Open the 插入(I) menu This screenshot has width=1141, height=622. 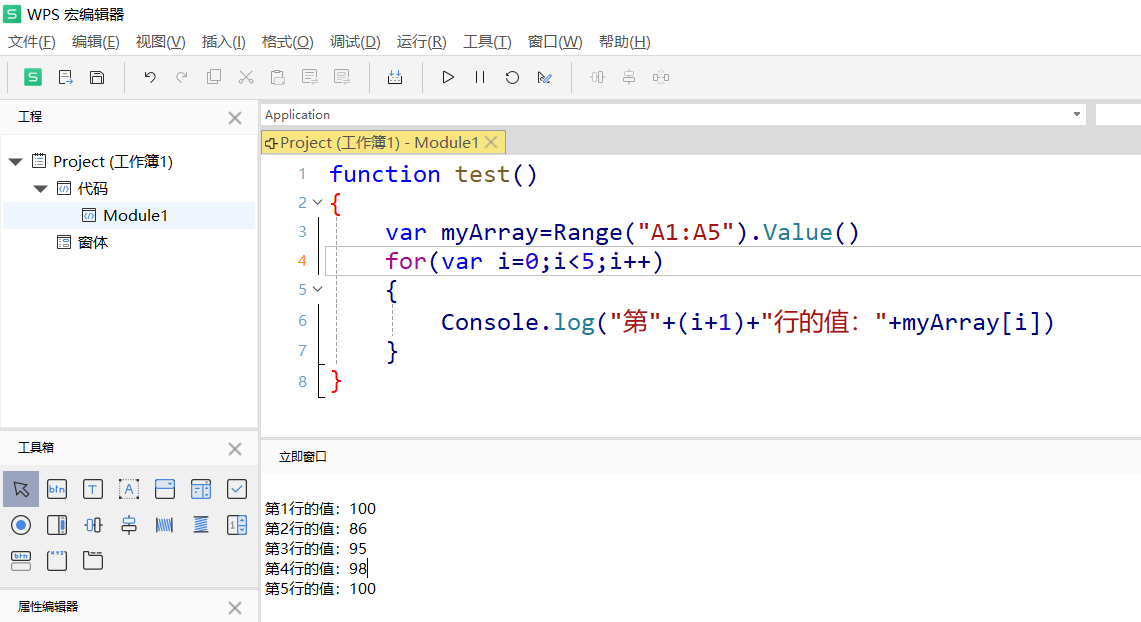tap(223, 41)
